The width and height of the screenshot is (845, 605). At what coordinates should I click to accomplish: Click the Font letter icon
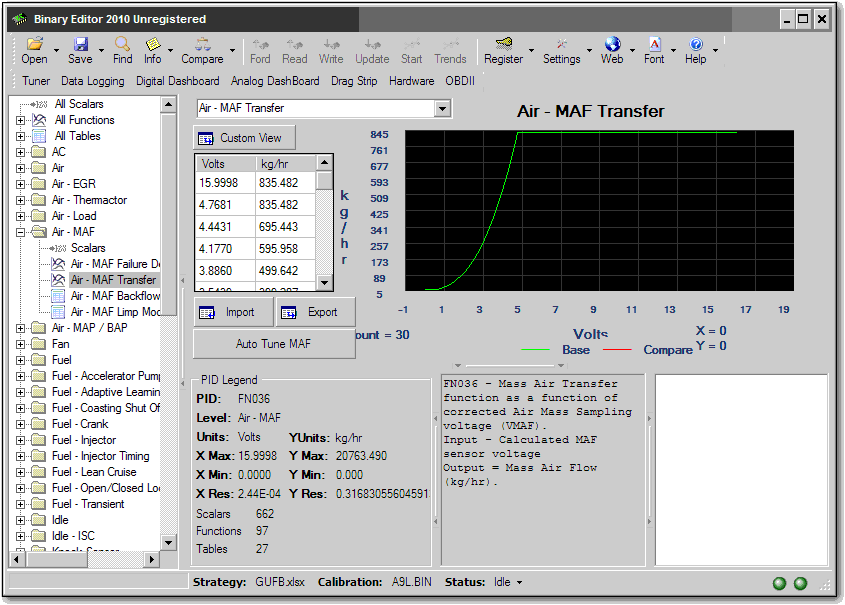(x=654, y=44)
